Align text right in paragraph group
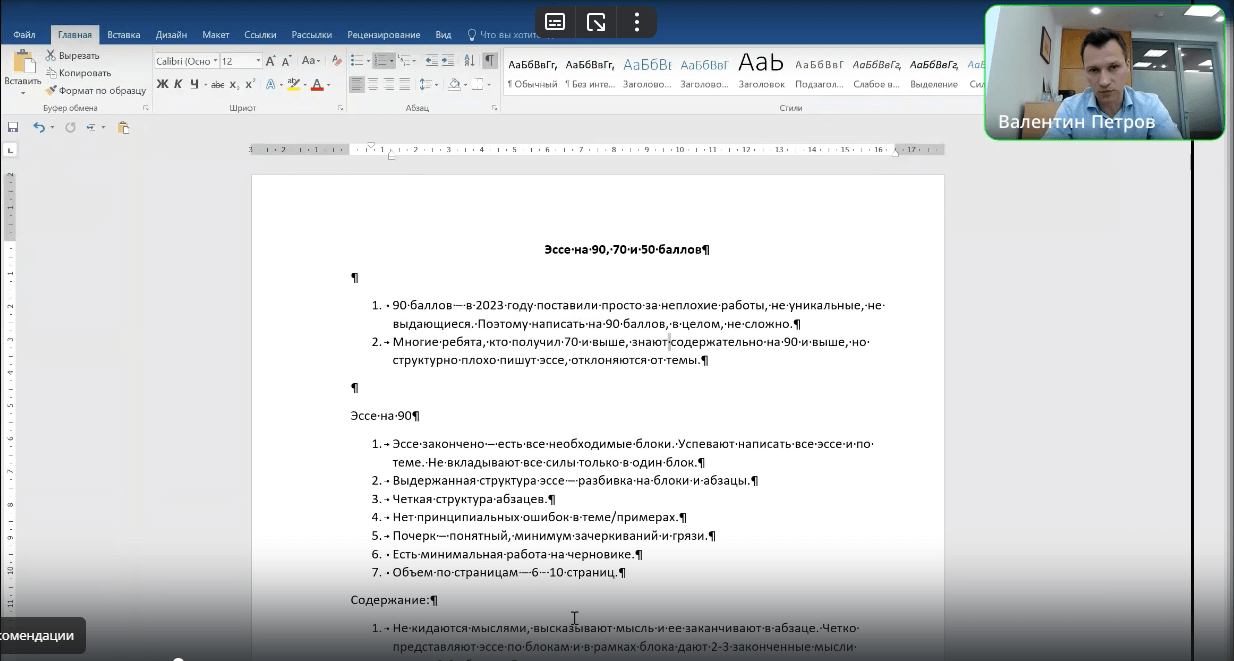Image resolution: width=1234 pixels, height=661 pixels. coord(389,85)
